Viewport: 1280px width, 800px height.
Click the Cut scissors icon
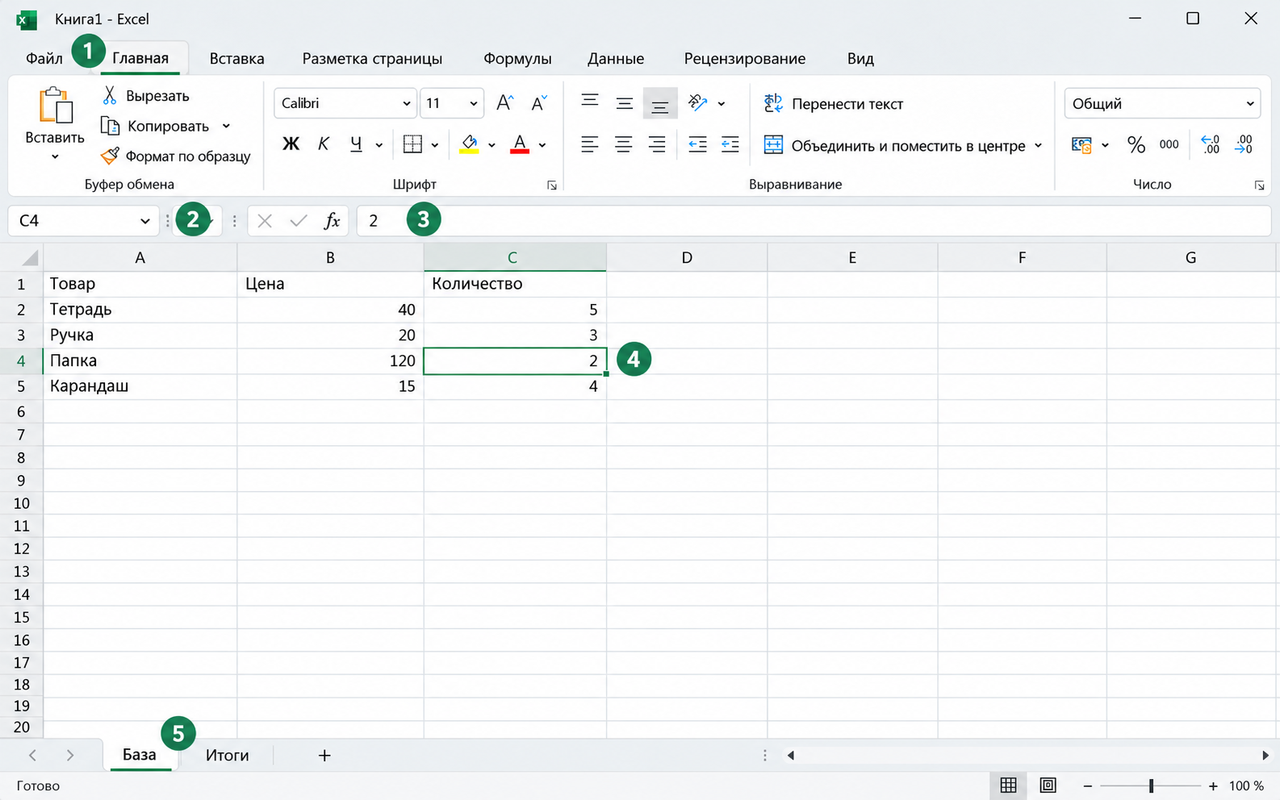(110, 96)
